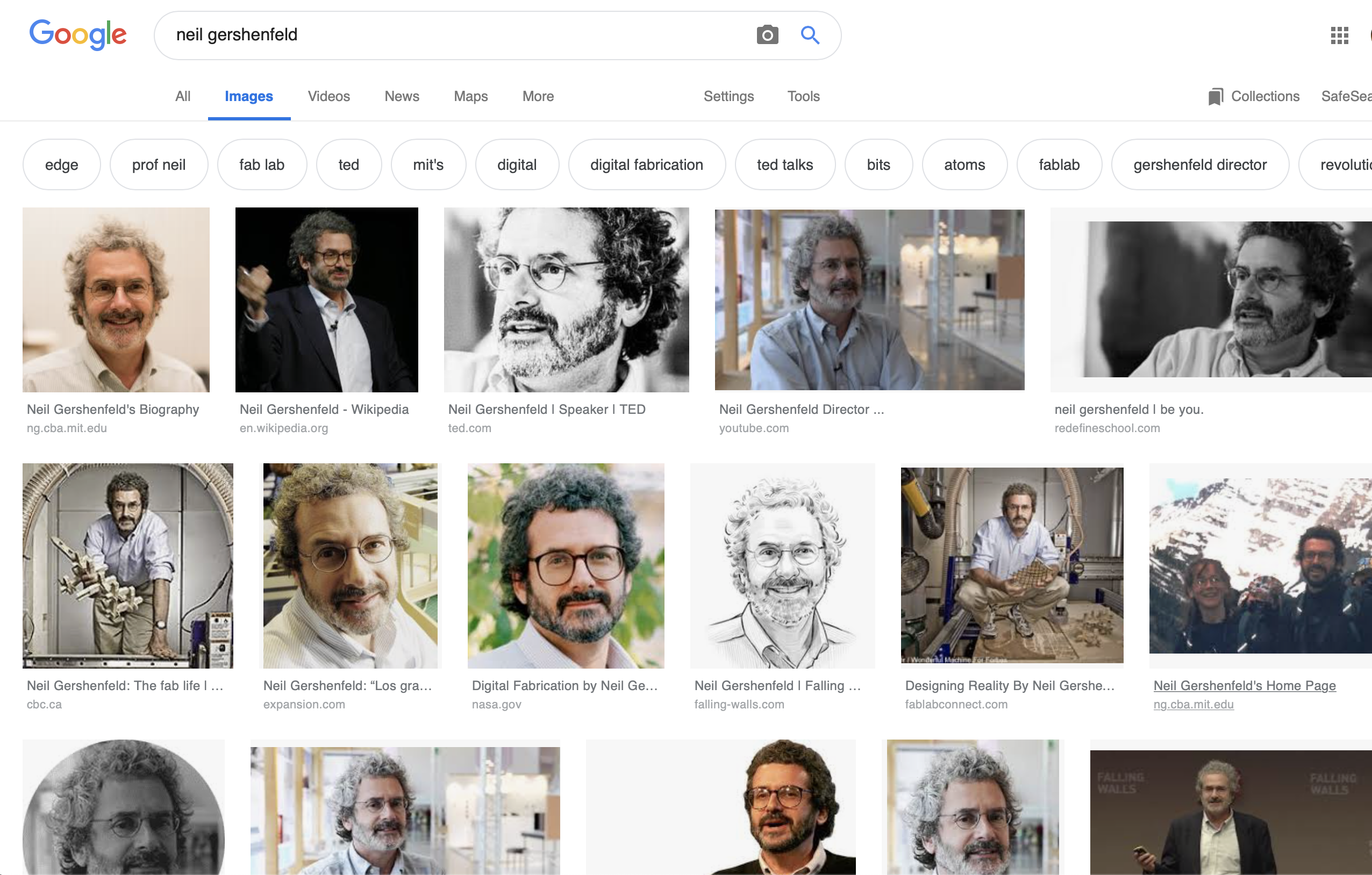Click the Google logo
The height and width of the screenshot is (875, 1372).
tap(78, 35)
